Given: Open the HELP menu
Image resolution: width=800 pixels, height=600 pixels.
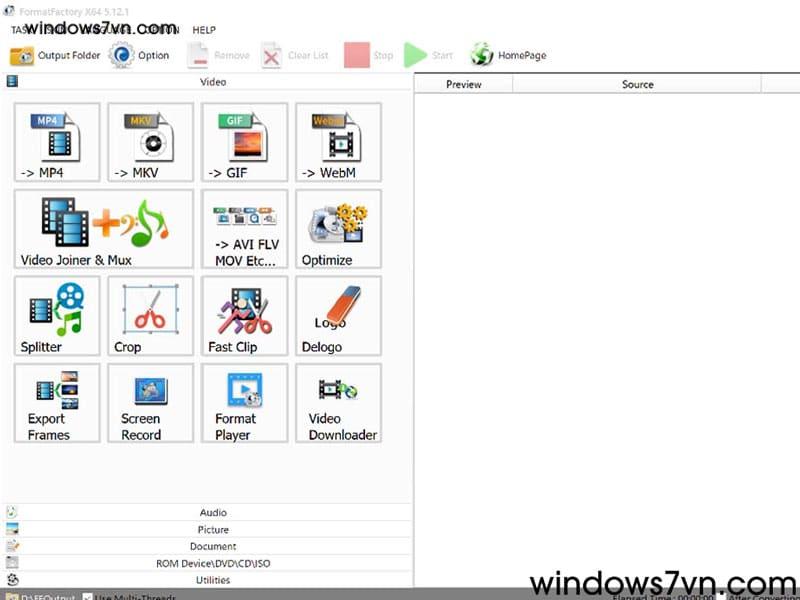Looking at the screenshot, I should coord(204,30).
